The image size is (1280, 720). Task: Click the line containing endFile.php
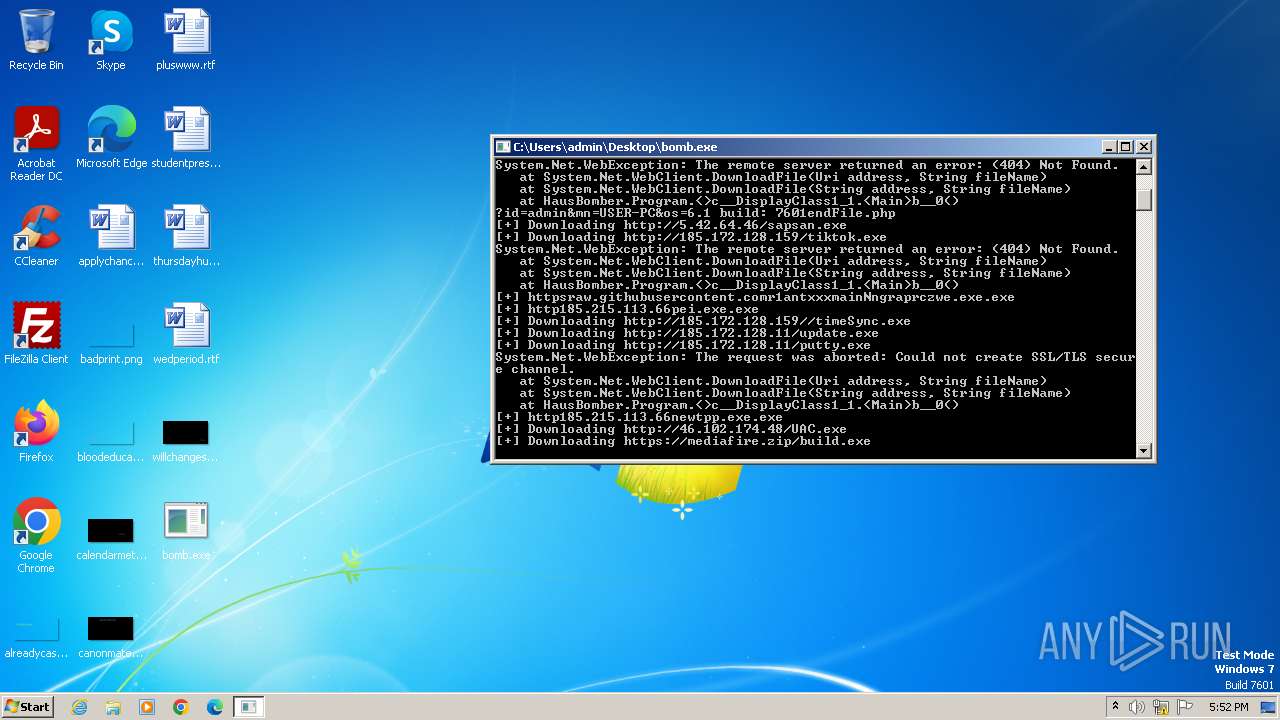click(695, 213)
